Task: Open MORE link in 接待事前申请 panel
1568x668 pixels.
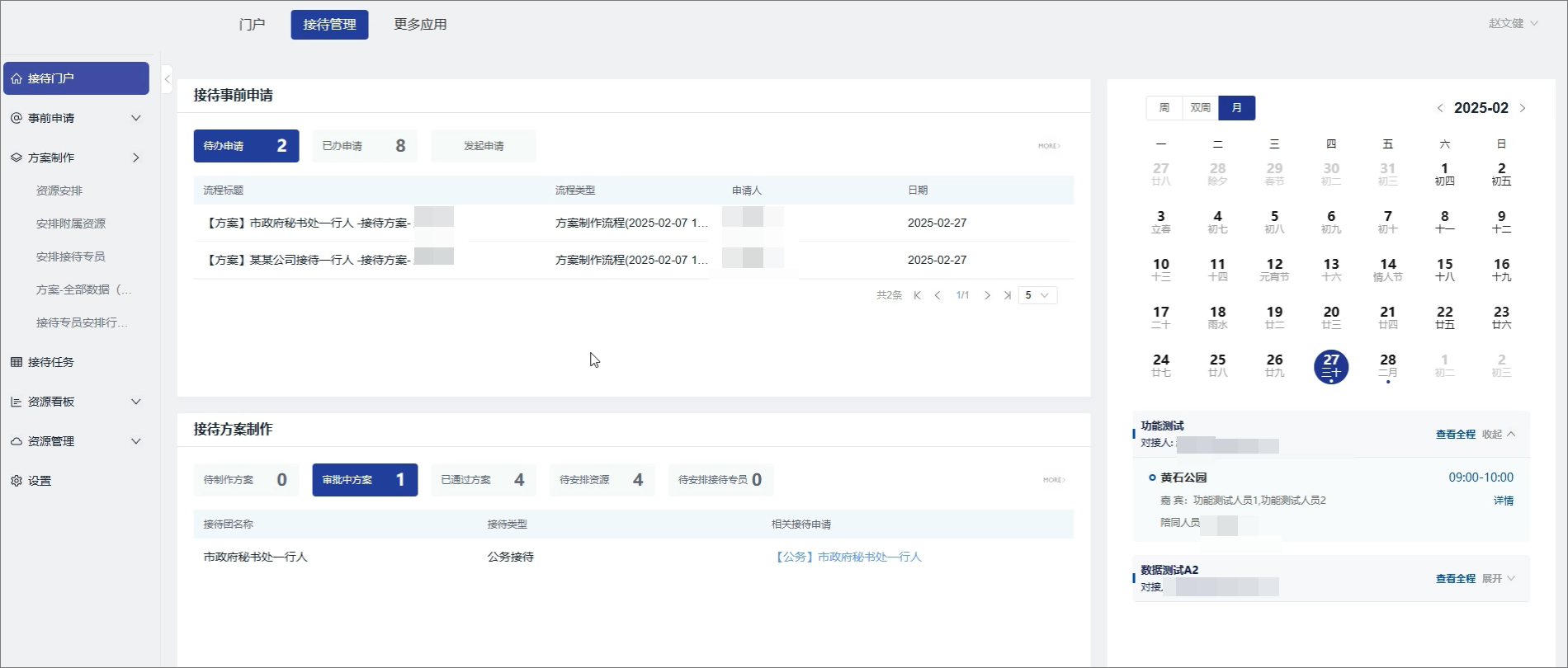Action: point(1049,146)
